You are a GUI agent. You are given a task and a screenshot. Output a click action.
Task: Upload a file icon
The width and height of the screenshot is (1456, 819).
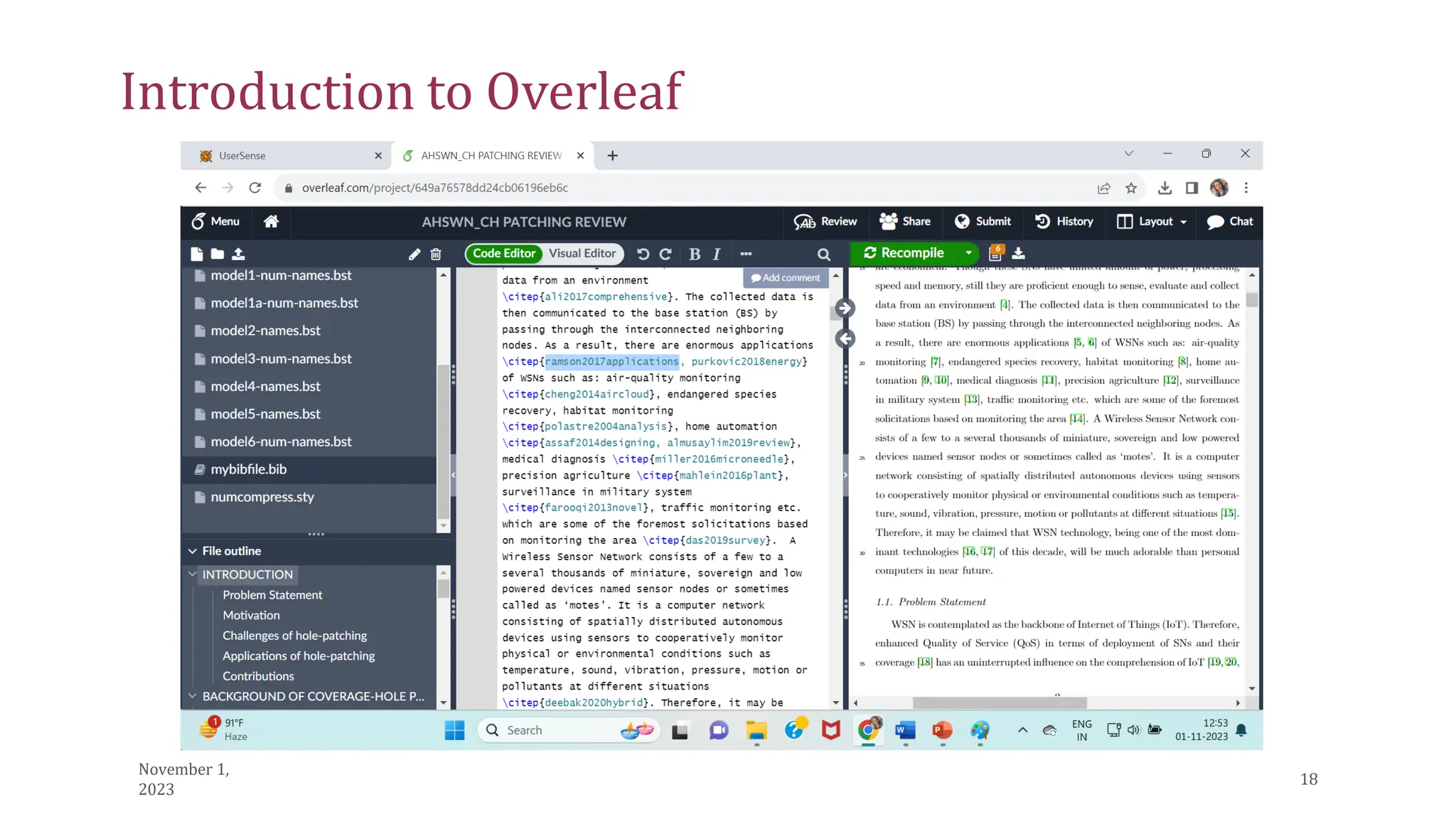(x=238, y=254)
